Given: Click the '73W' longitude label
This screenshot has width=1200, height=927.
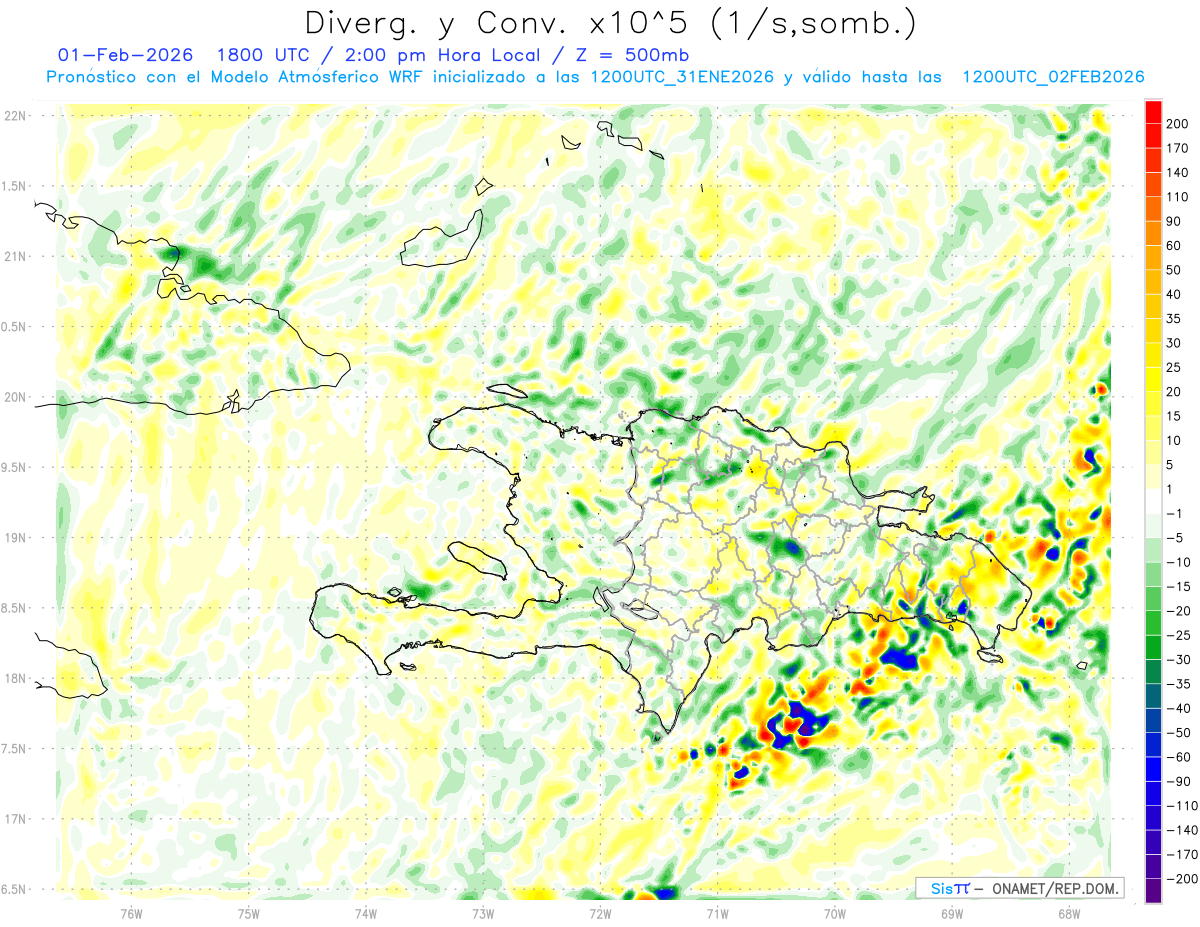Looking at the screenshot, I should pyautogui.click(x=483, y=912).
